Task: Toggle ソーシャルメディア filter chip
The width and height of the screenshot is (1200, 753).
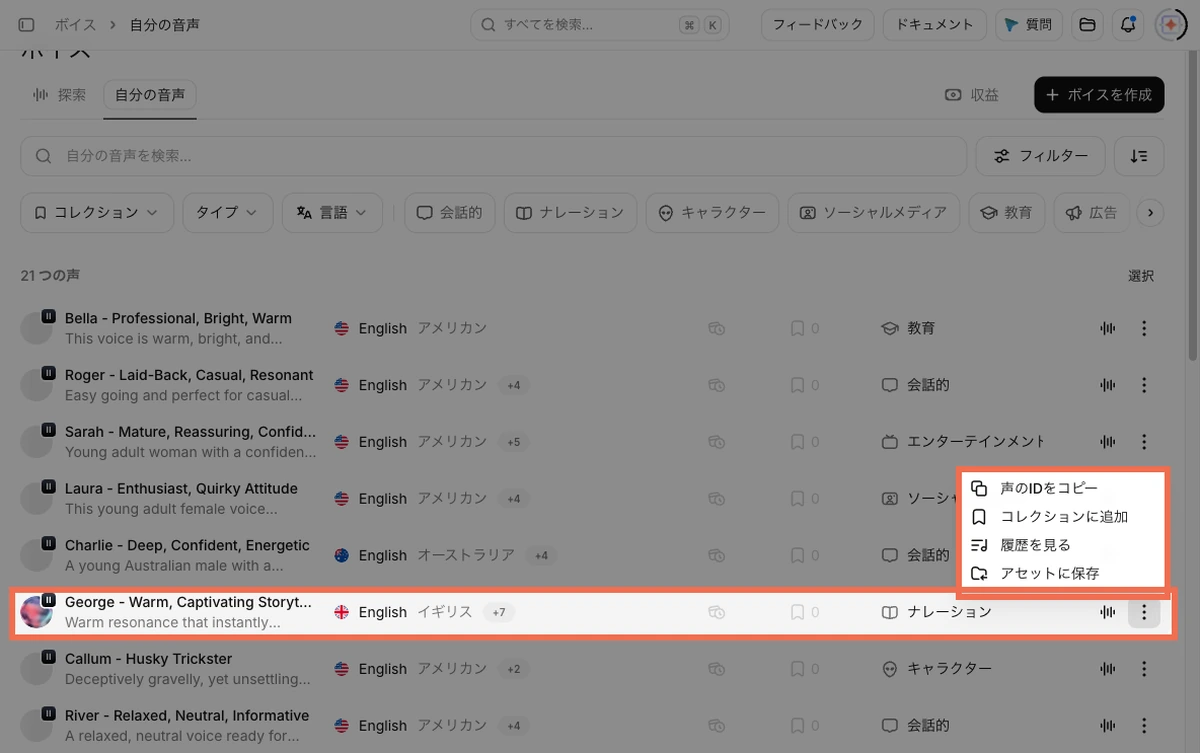Action: pyautogui.click(x=873, y=213)
